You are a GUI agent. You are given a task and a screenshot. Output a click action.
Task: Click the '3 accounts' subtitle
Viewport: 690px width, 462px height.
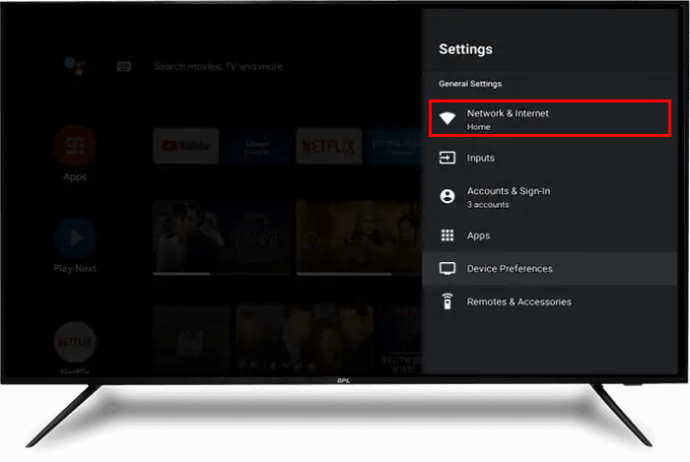click(x=488, y=205)
